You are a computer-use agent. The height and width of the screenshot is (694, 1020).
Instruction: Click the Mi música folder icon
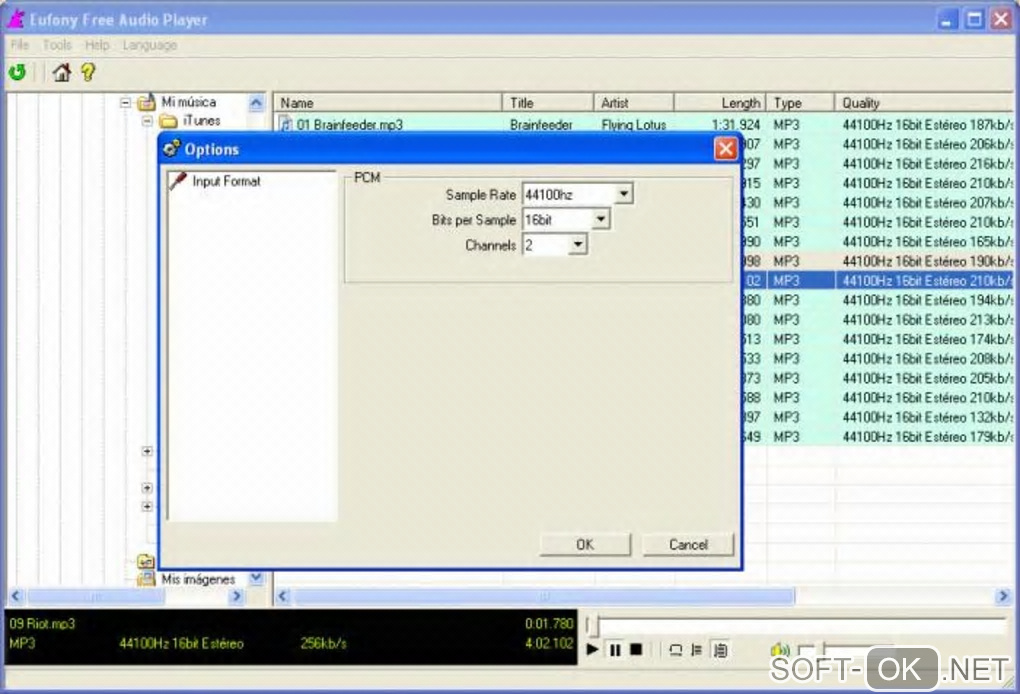pos(147,102)
